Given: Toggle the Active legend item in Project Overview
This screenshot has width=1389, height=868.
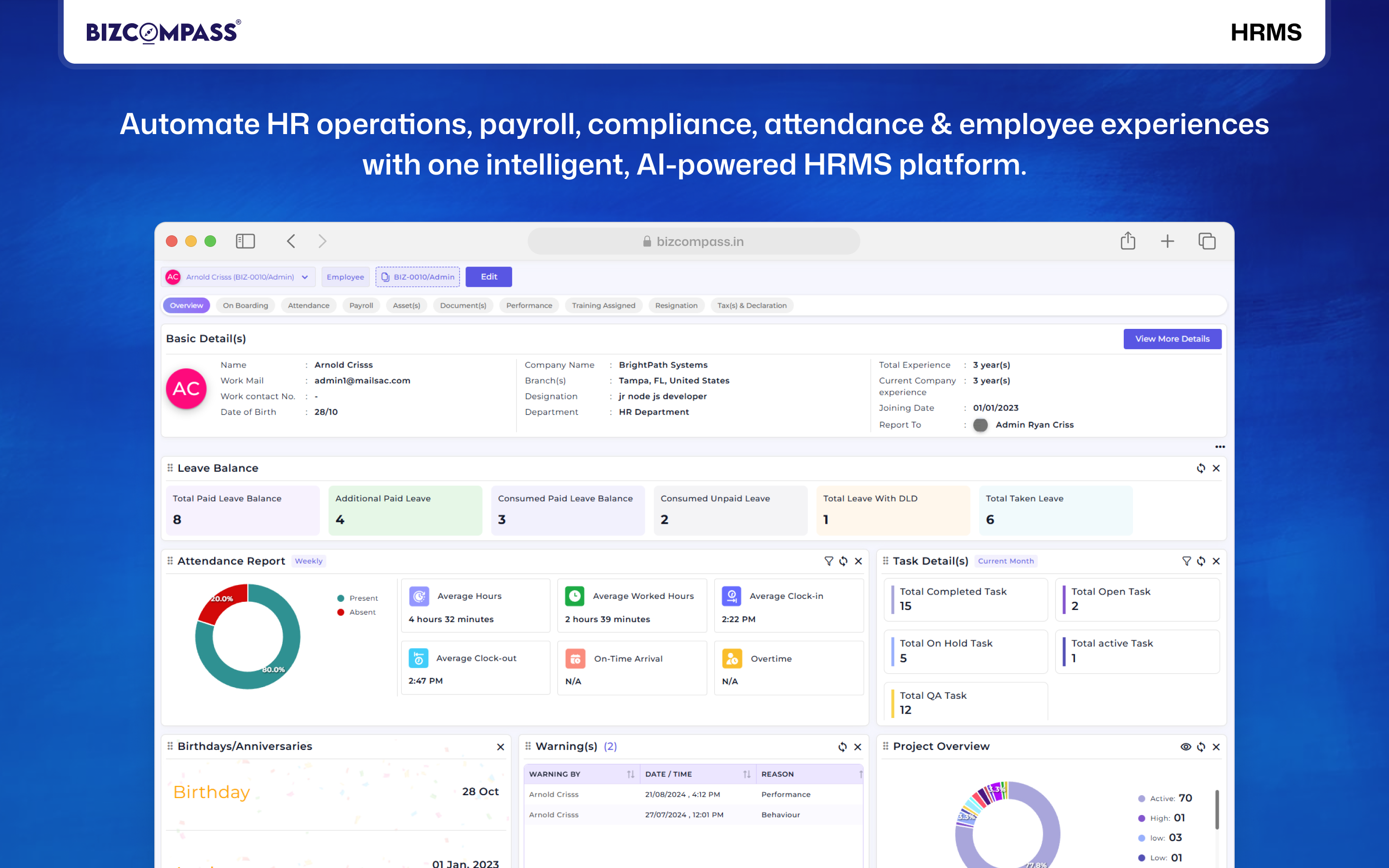Looking at the screenshot, I should (1165, 798).
